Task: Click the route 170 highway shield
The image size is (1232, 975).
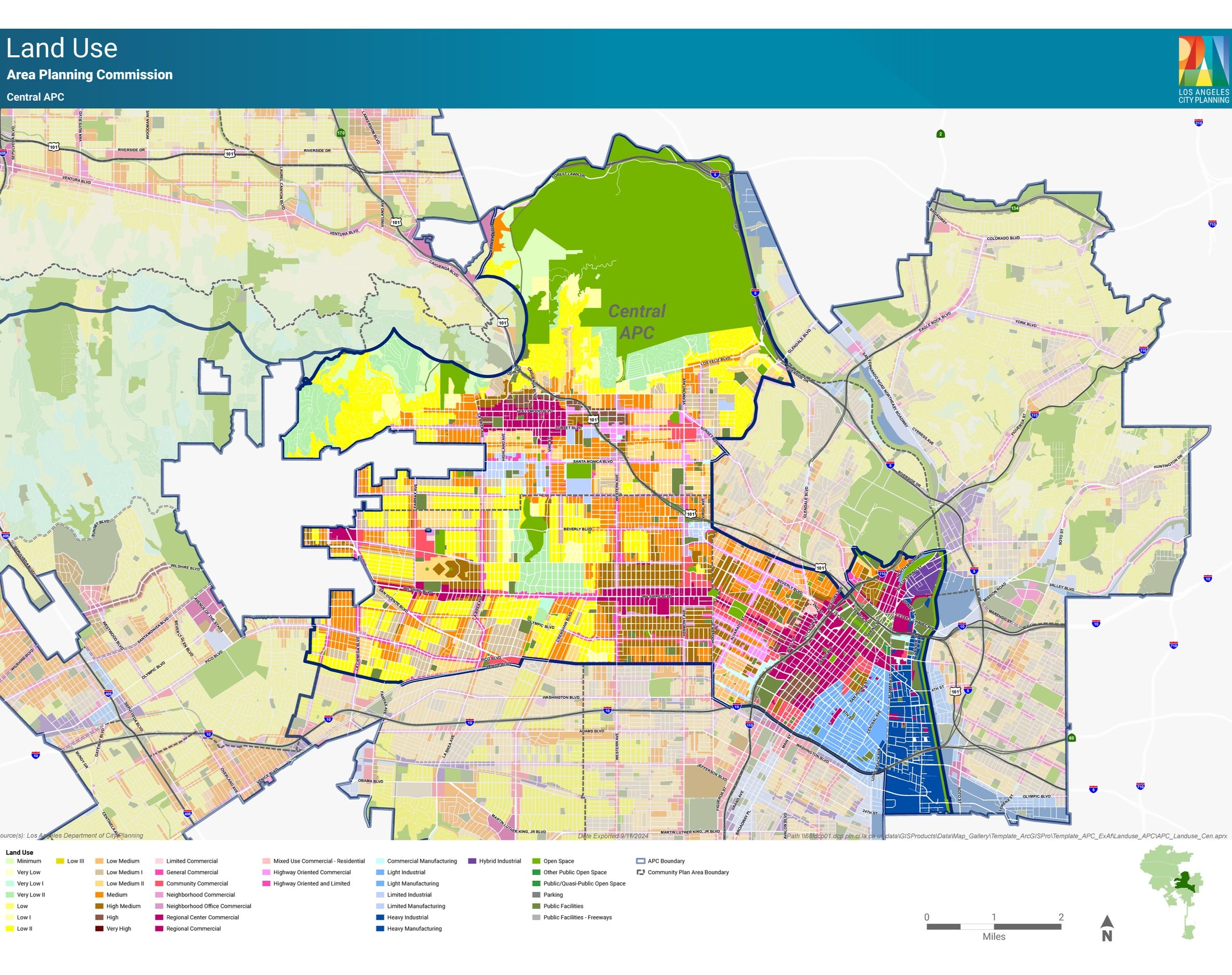Action: (341, 133)
